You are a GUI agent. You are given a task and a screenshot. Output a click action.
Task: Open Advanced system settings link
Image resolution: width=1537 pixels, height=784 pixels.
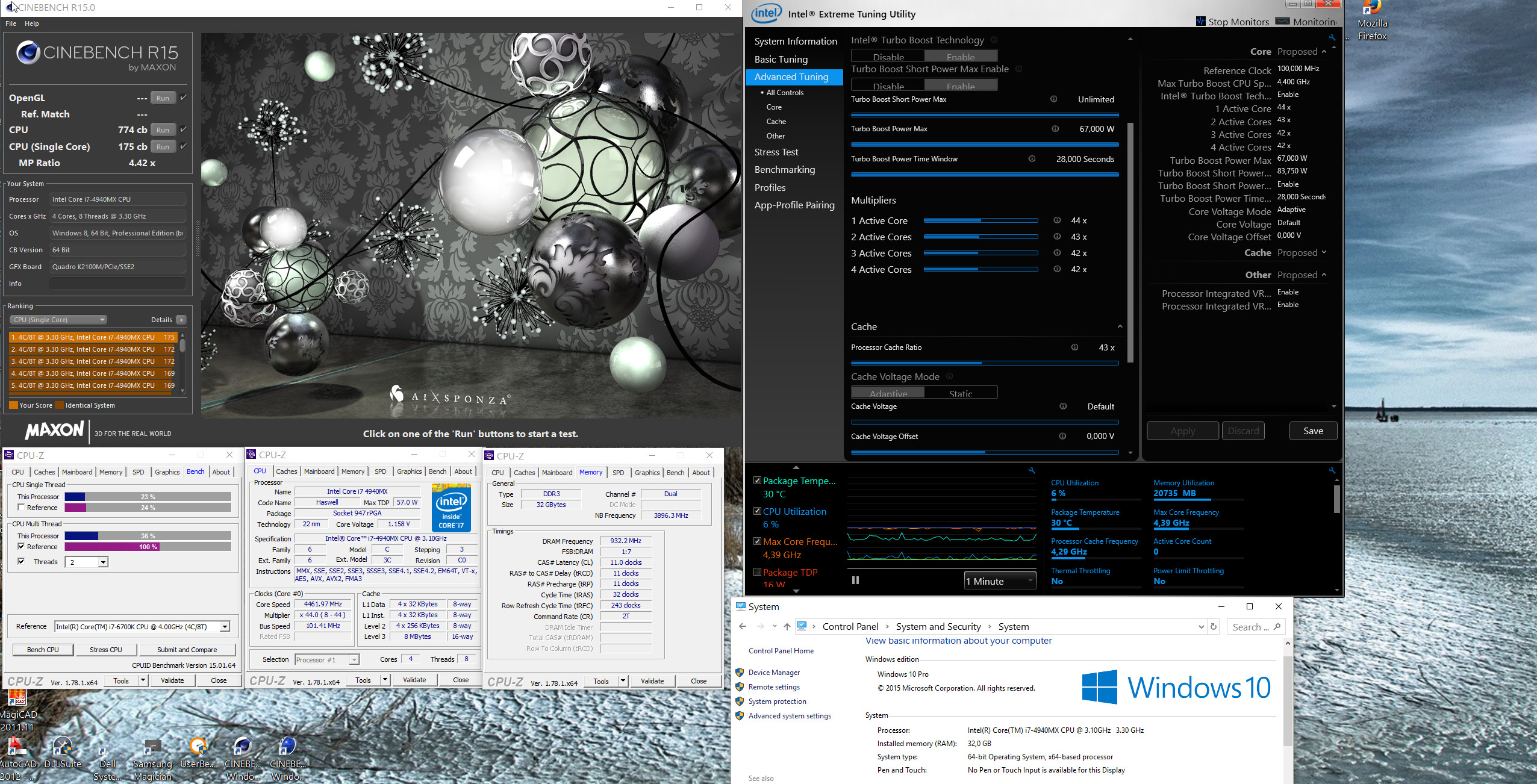pyautogui.click(x=790, y=716)
